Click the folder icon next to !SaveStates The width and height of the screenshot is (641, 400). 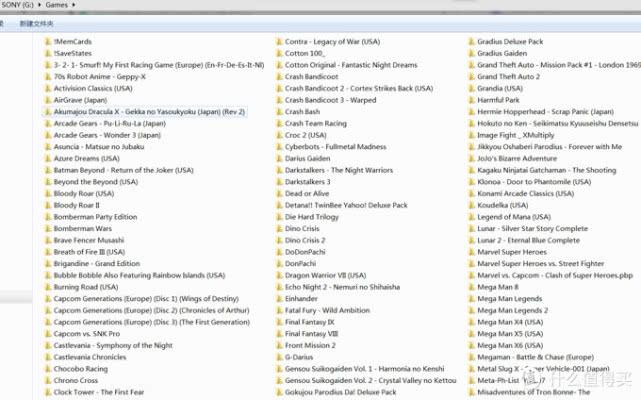48,53
